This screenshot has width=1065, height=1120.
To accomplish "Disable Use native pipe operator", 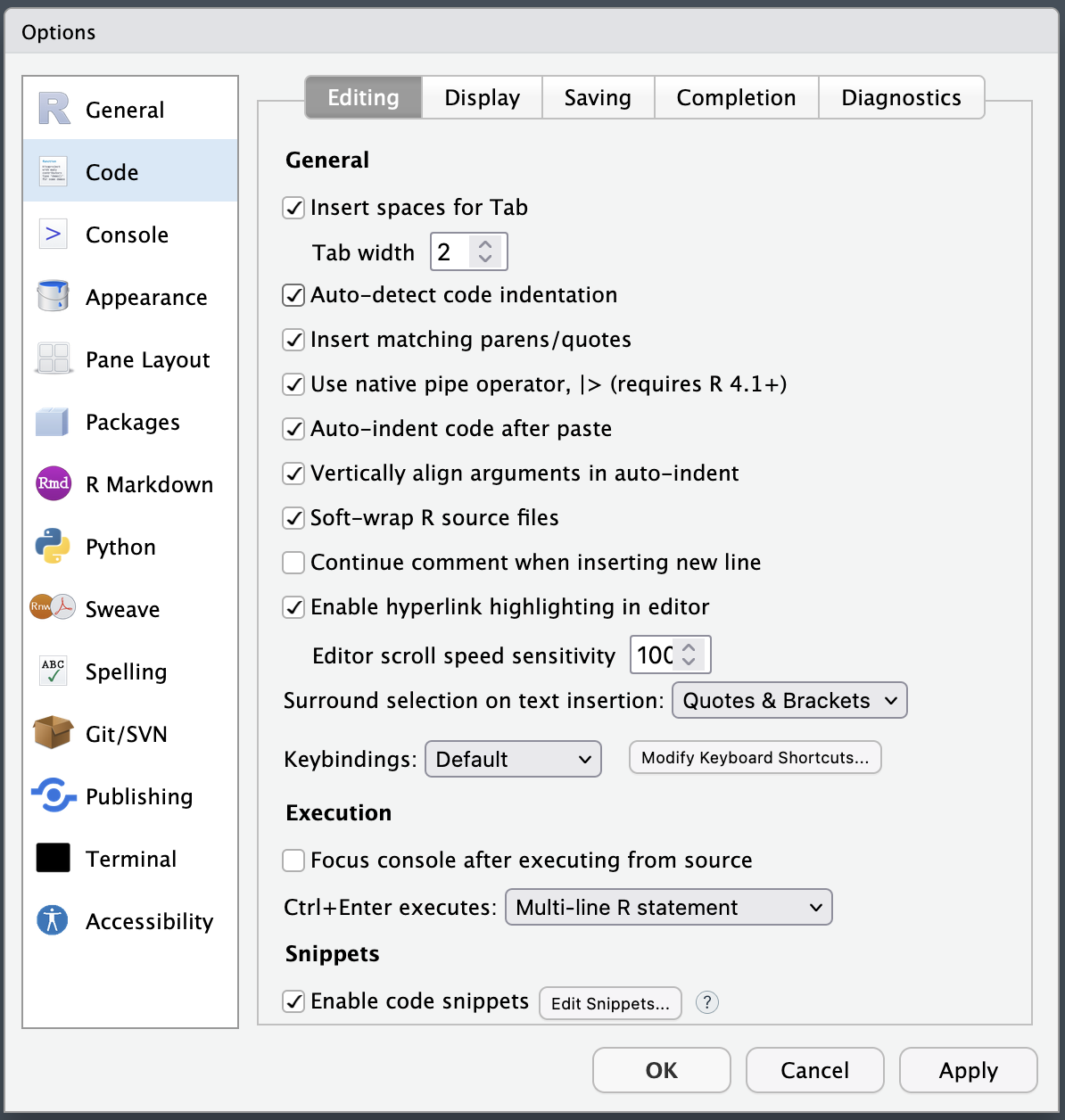I will [293, 384].
